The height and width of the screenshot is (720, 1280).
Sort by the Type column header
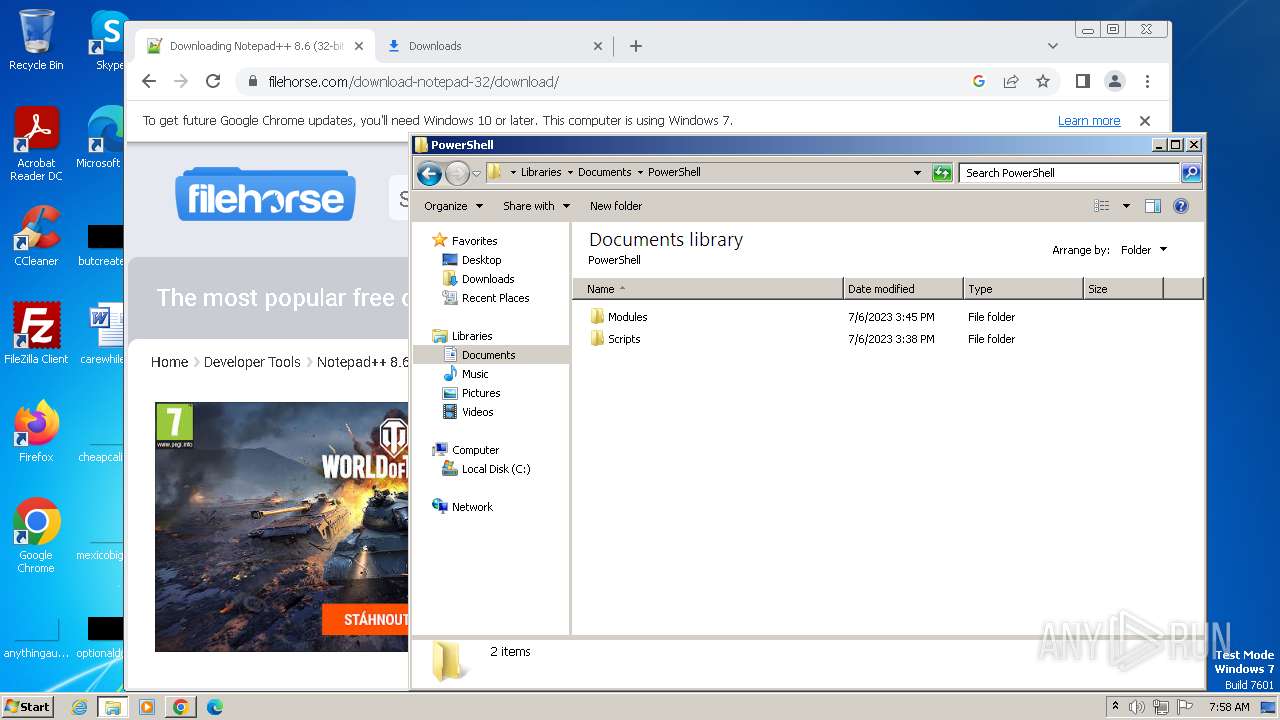tap(1023, 289)
